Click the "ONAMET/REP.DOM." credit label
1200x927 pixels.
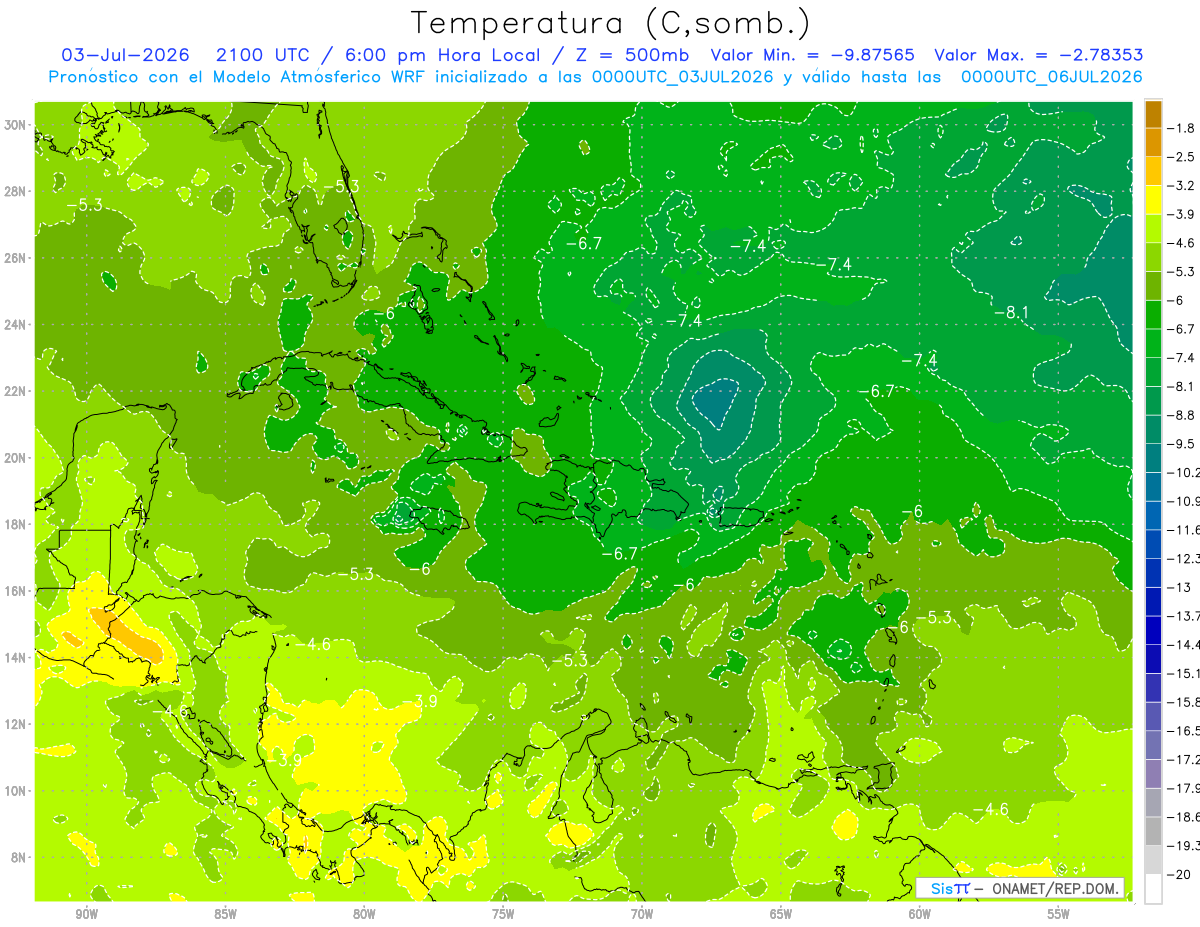[1054, 888]
